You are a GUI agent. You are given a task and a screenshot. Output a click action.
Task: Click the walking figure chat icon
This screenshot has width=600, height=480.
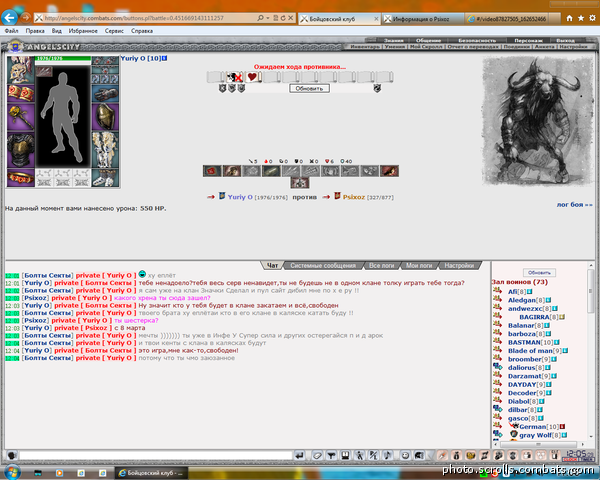tap(359, 455)
